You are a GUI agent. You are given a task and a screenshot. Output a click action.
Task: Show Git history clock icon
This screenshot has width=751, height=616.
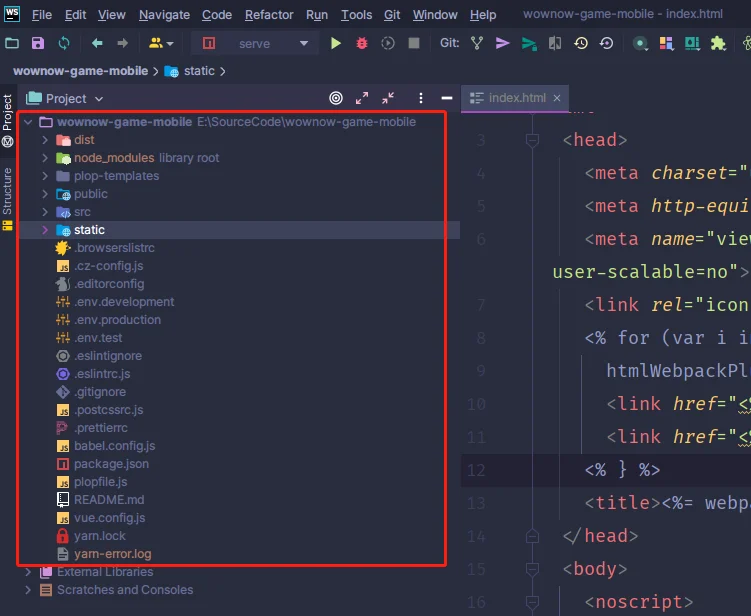(x=580, y=44)
